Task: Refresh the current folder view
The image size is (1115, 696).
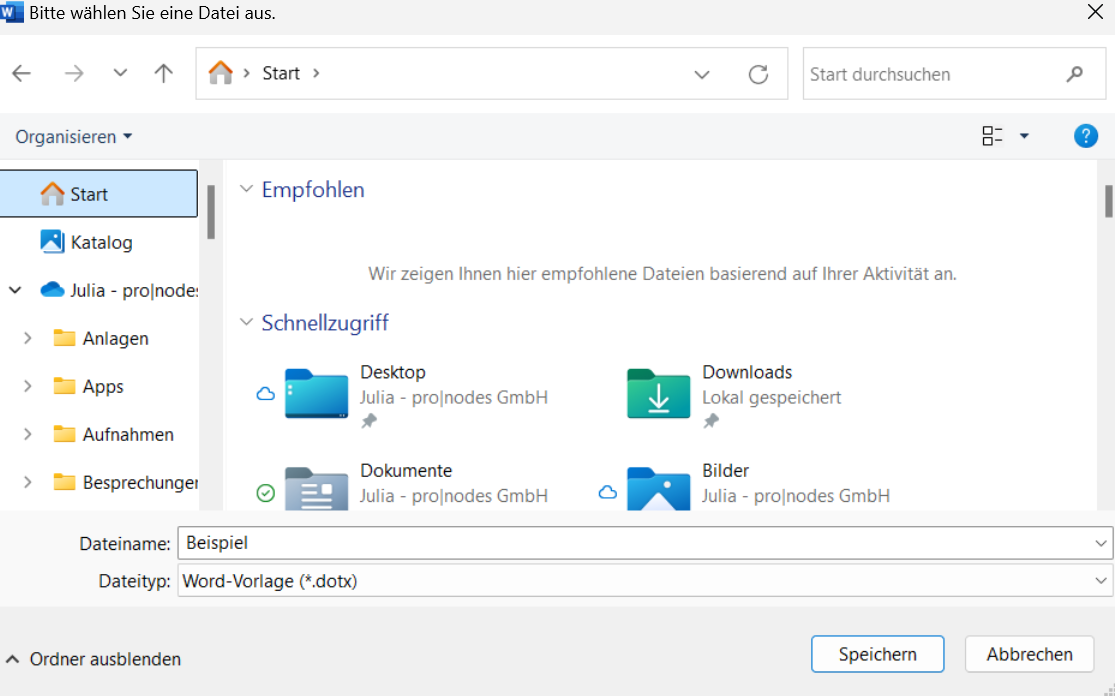Action: point(758,74)
